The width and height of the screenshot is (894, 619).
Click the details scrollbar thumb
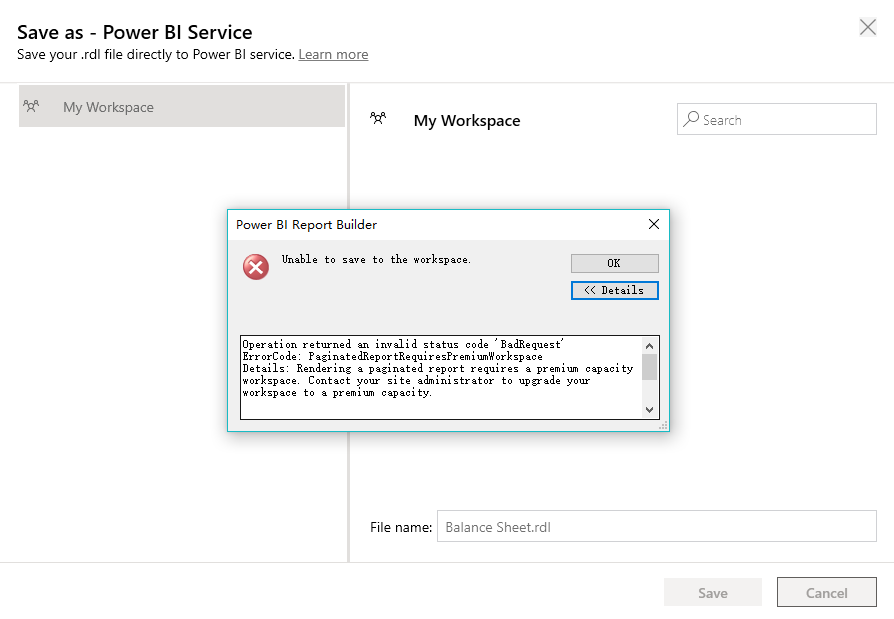(649, 366)
